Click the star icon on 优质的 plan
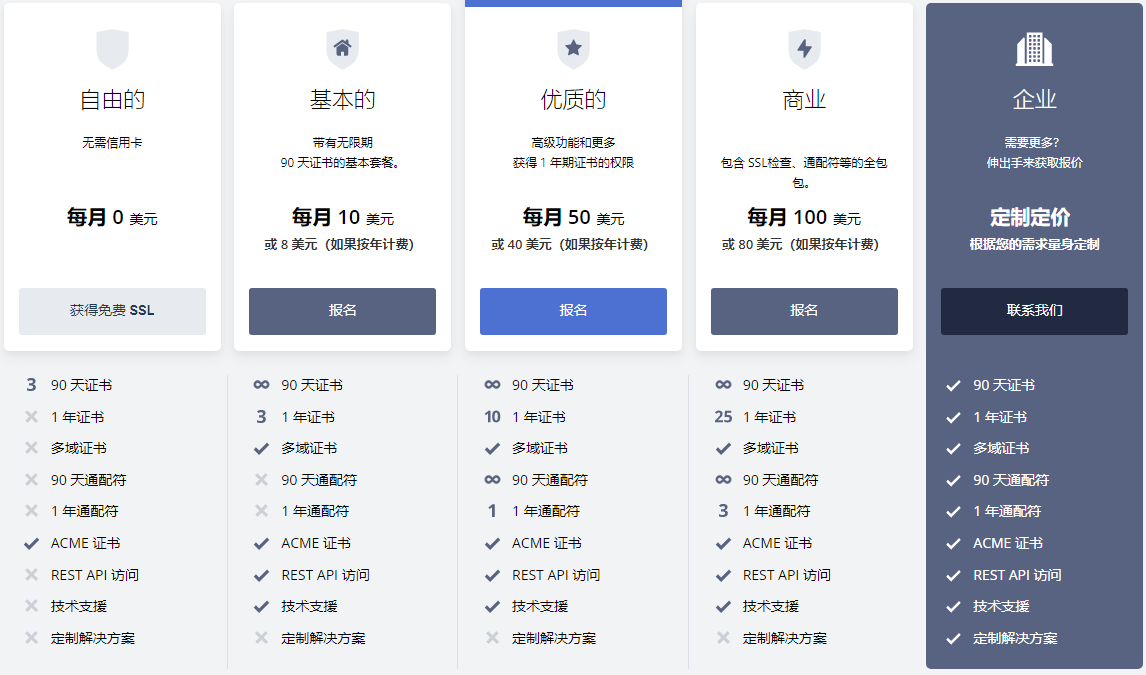 coord(573,46)
